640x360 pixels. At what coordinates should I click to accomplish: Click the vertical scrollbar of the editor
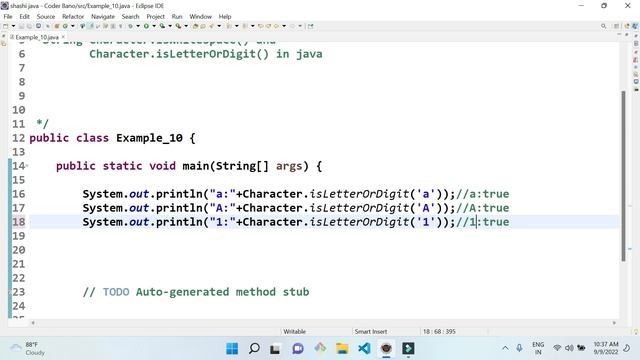click(623, 176)
